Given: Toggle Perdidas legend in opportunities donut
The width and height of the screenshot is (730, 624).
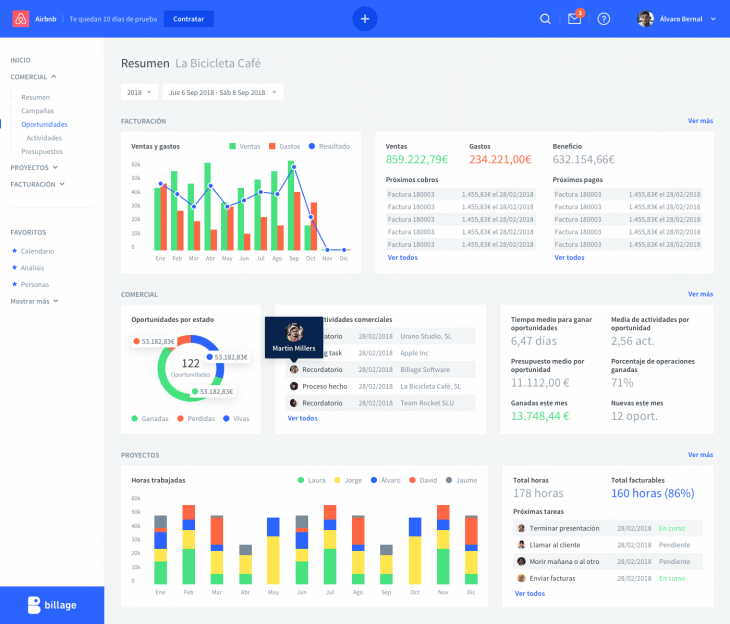Looking at the screenshot, I should click(196, 419).
